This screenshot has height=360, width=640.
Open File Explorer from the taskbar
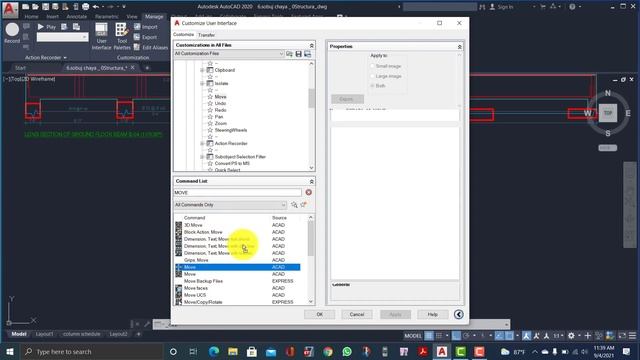coord(233,351)
